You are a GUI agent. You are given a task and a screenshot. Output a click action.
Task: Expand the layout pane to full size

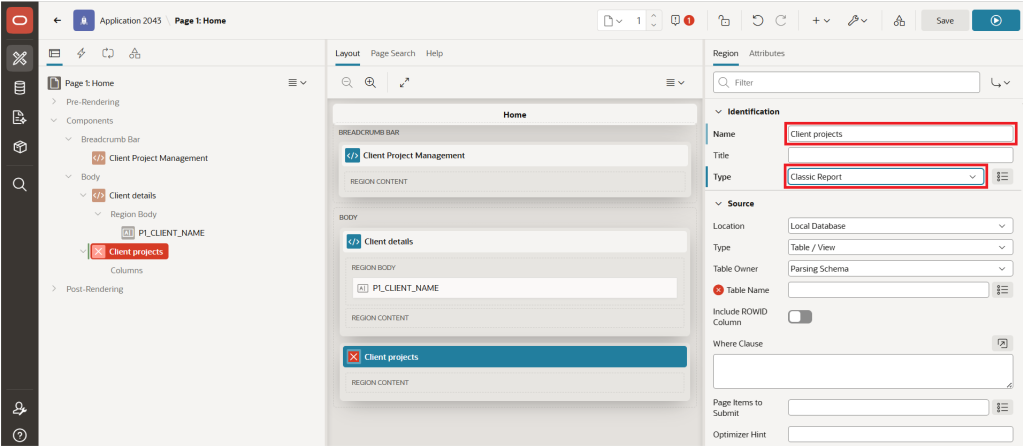404,82
